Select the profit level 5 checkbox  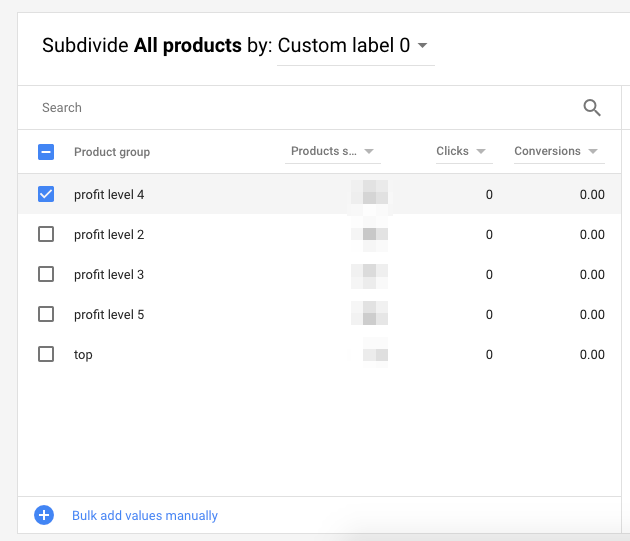pyautogui.click(x=46, y=314)
